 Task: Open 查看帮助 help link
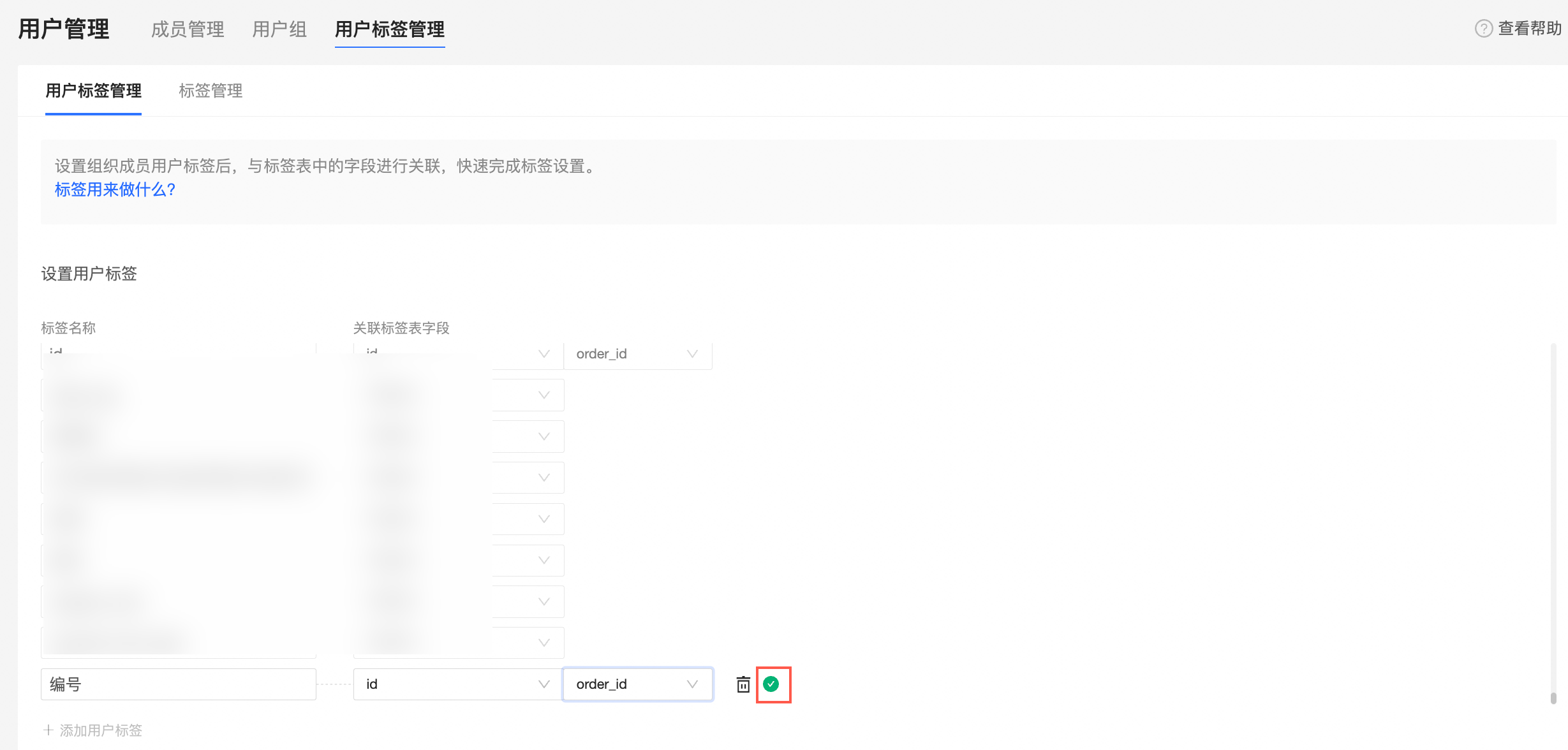pos(1529,29)
